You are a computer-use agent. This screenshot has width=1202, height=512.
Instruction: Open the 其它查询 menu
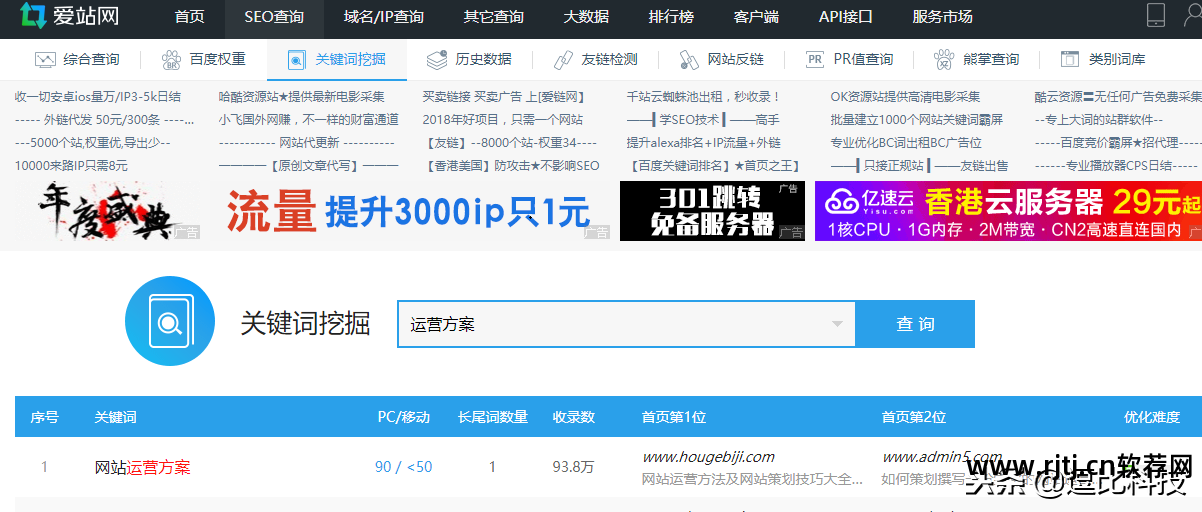point(493,17)
